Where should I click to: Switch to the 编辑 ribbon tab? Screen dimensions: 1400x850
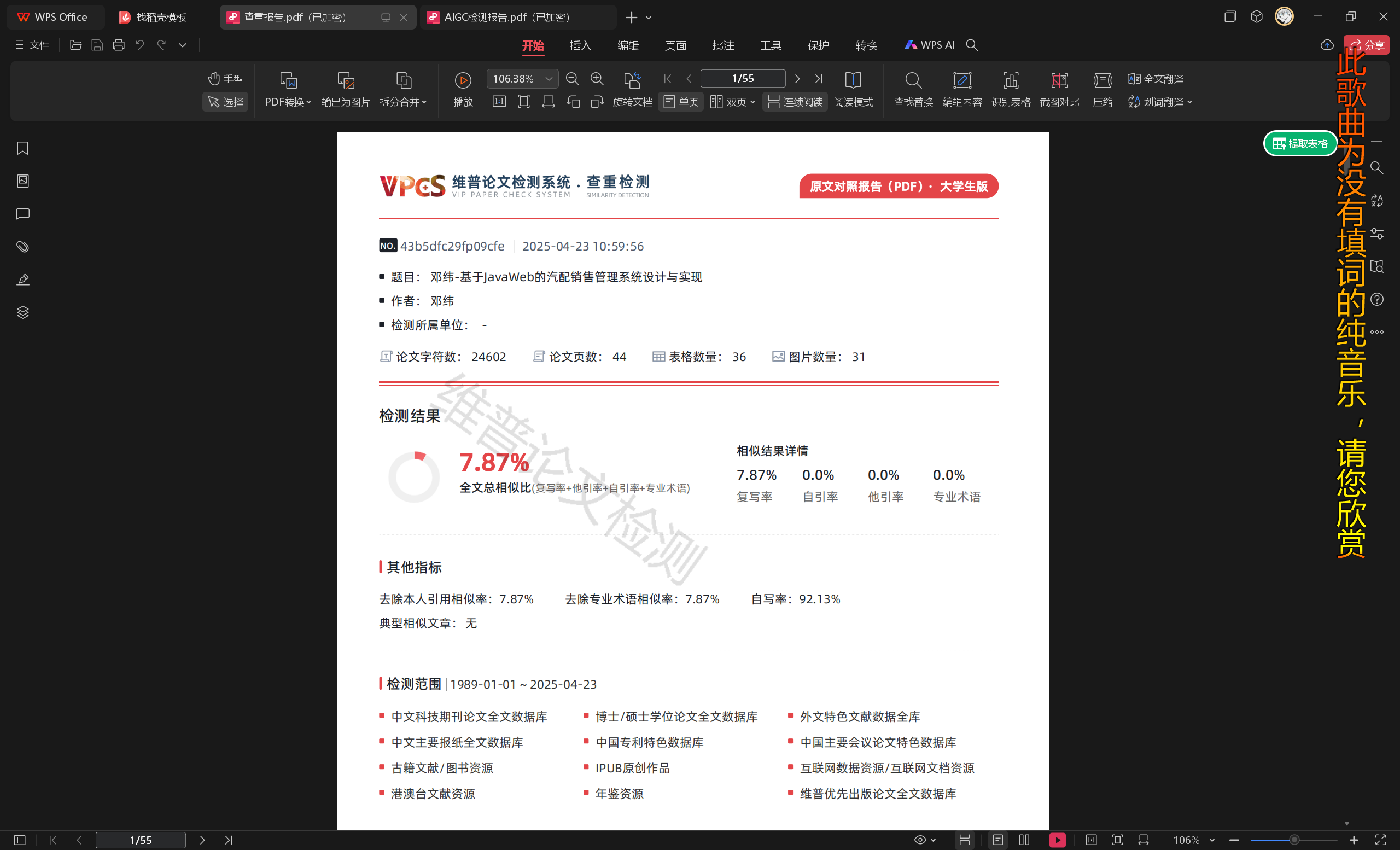[628, 45]
